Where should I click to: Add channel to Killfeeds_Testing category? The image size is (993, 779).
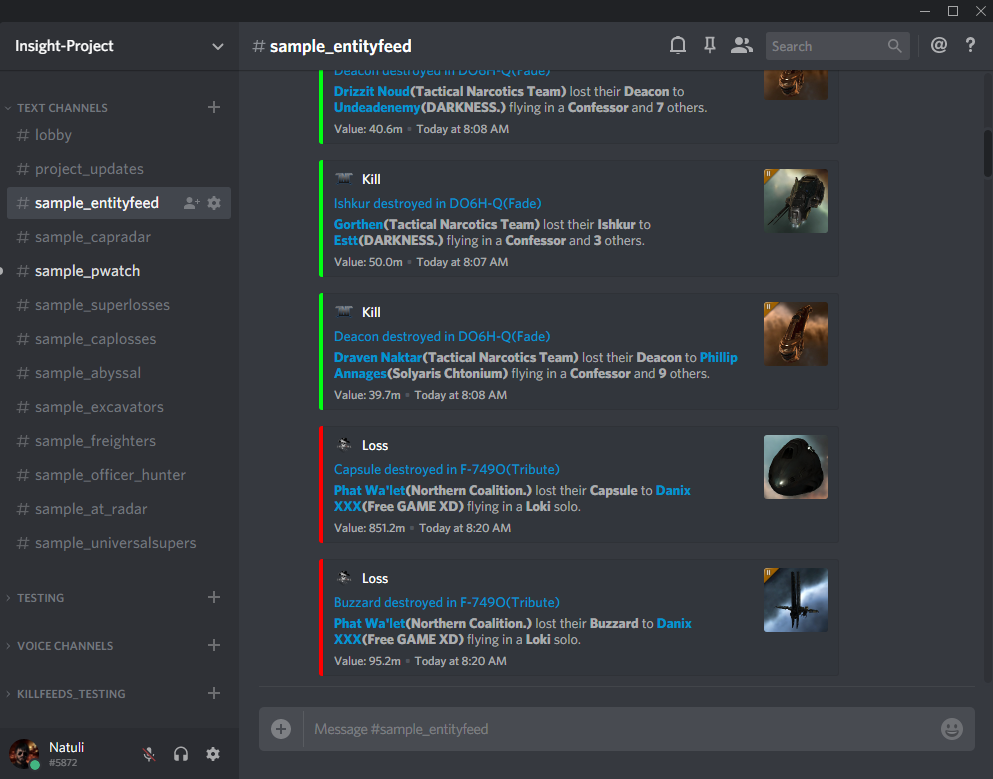click(x=214, y=694)
